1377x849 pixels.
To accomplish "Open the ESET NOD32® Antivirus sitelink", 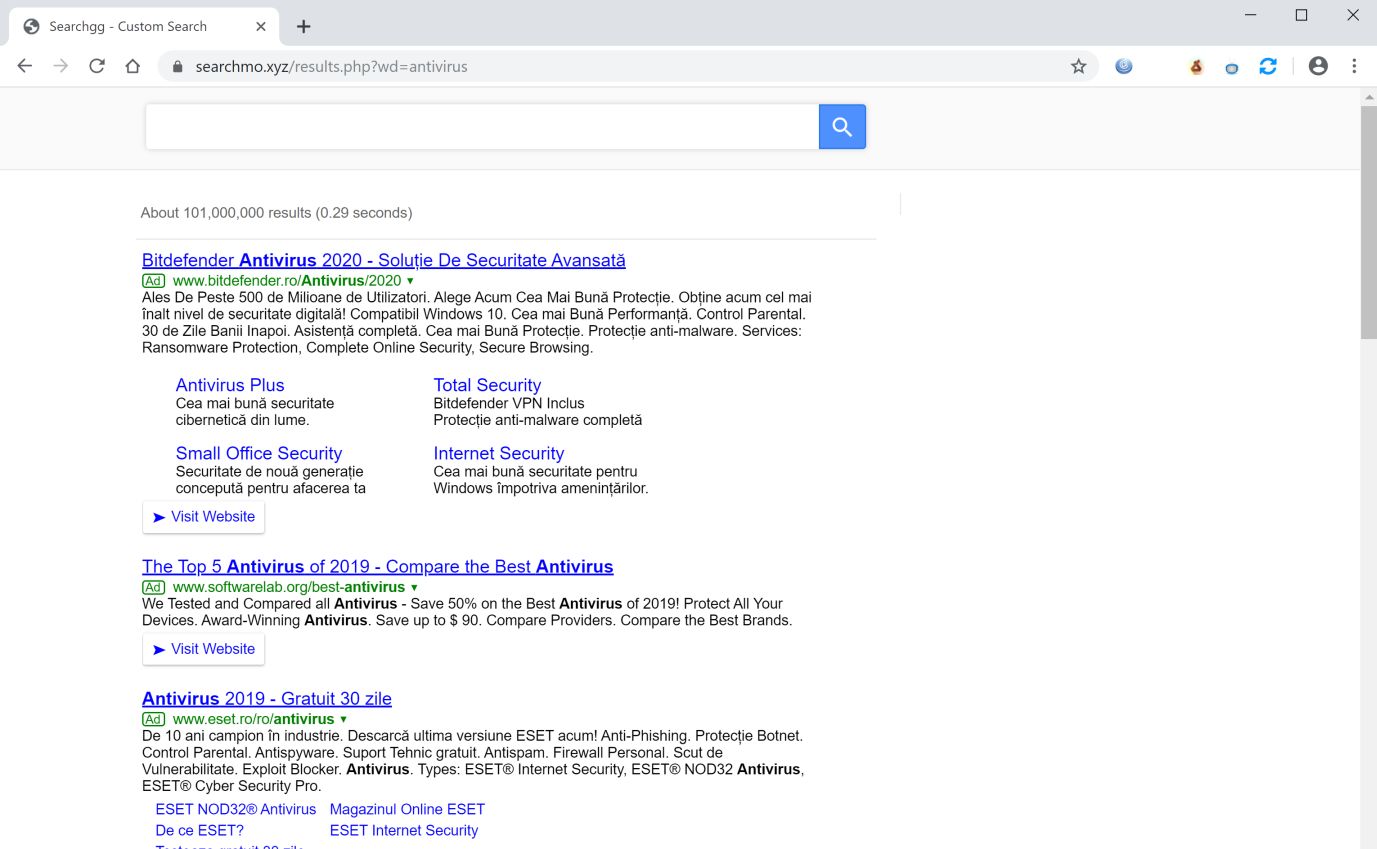I will (236, 809).
